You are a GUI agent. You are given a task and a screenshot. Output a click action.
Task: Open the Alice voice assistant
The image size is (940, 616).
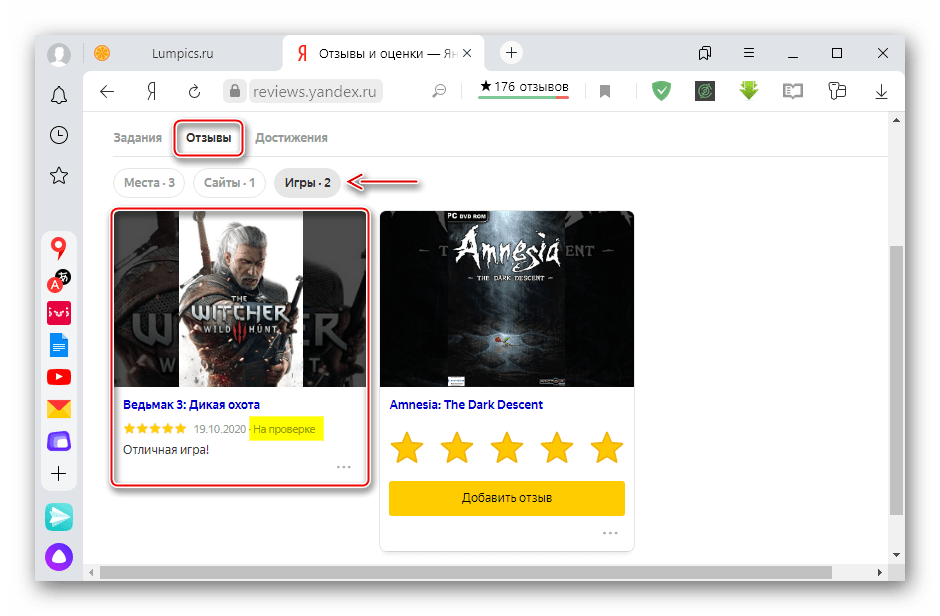(x=59, y=556)
